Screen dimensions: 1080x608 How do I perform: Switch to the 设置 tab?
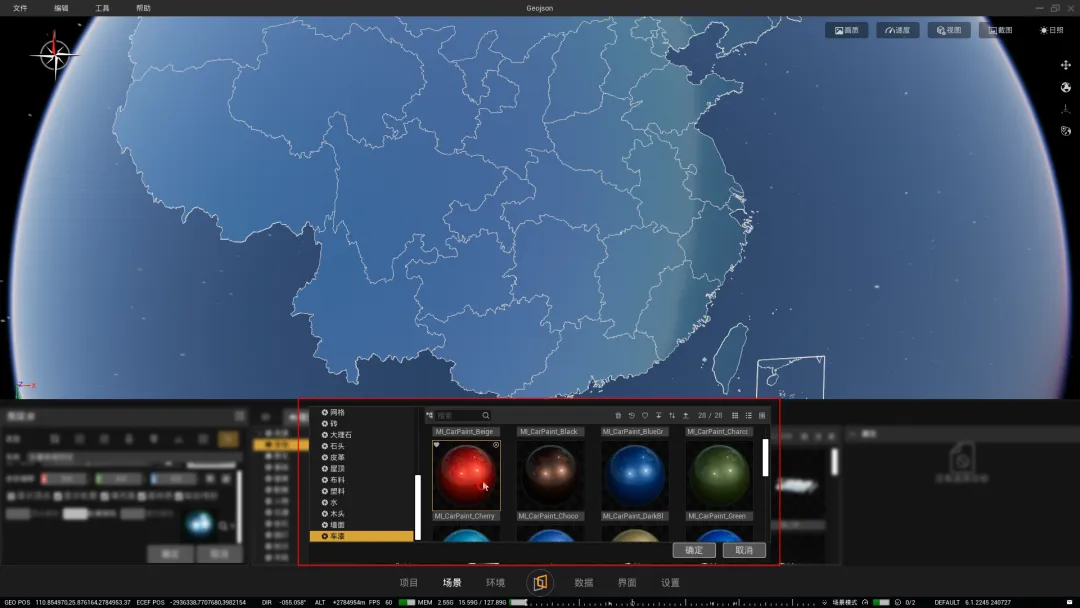coord(671,583)
